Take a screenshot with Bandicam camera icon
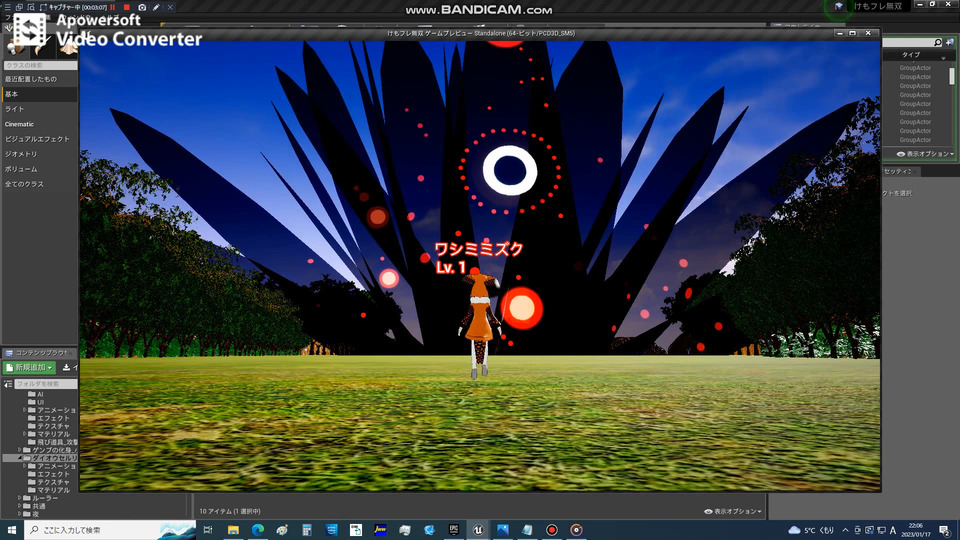The width and height of the screenshot is (960, 540). point(142,7)
